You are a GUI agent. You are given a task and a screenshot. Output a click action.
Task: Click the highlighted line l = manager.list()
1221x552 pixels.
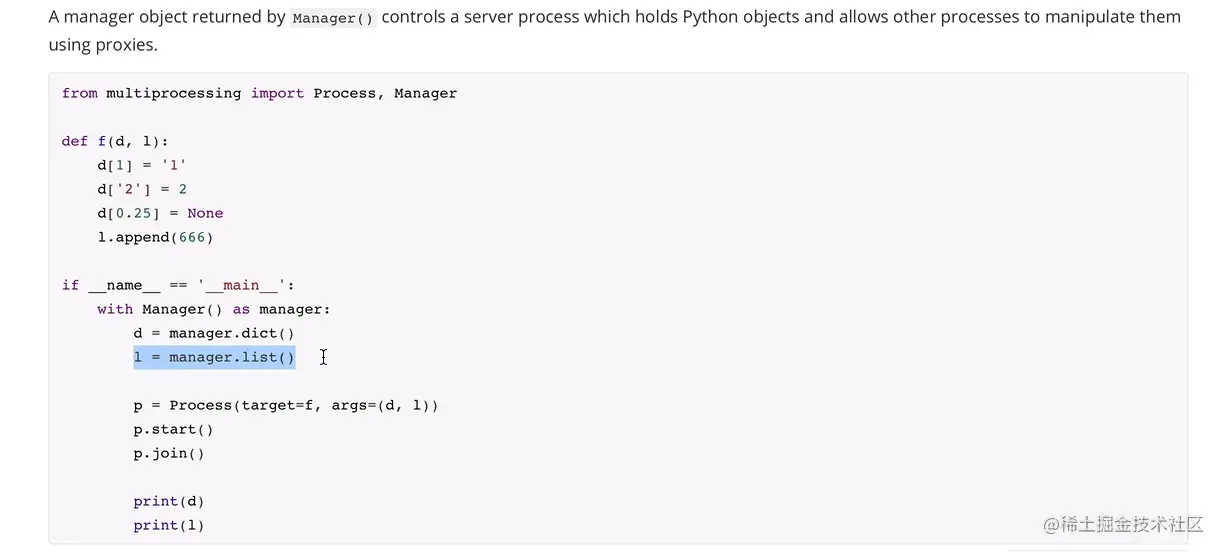point(214,357)
